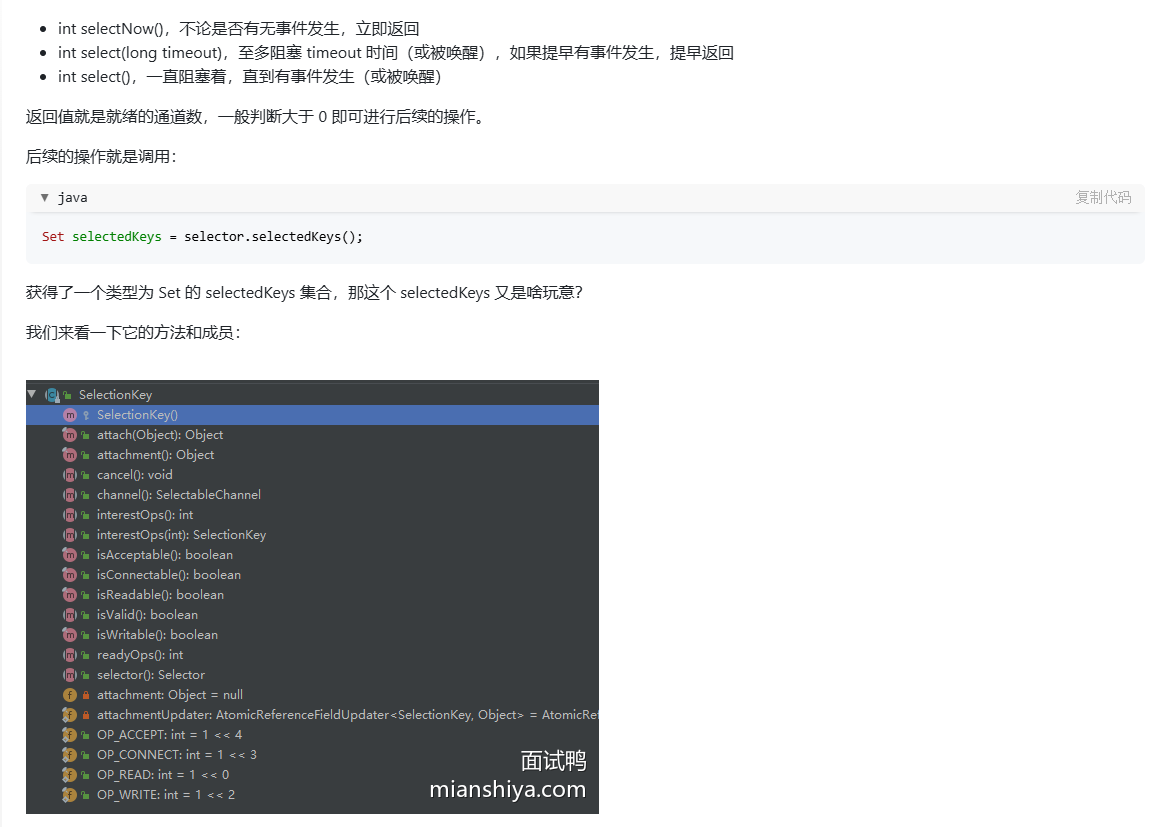Click the 复制代码 copy code button
The height and width of the screenshot is (827, 1163).
click(1103, 197)
